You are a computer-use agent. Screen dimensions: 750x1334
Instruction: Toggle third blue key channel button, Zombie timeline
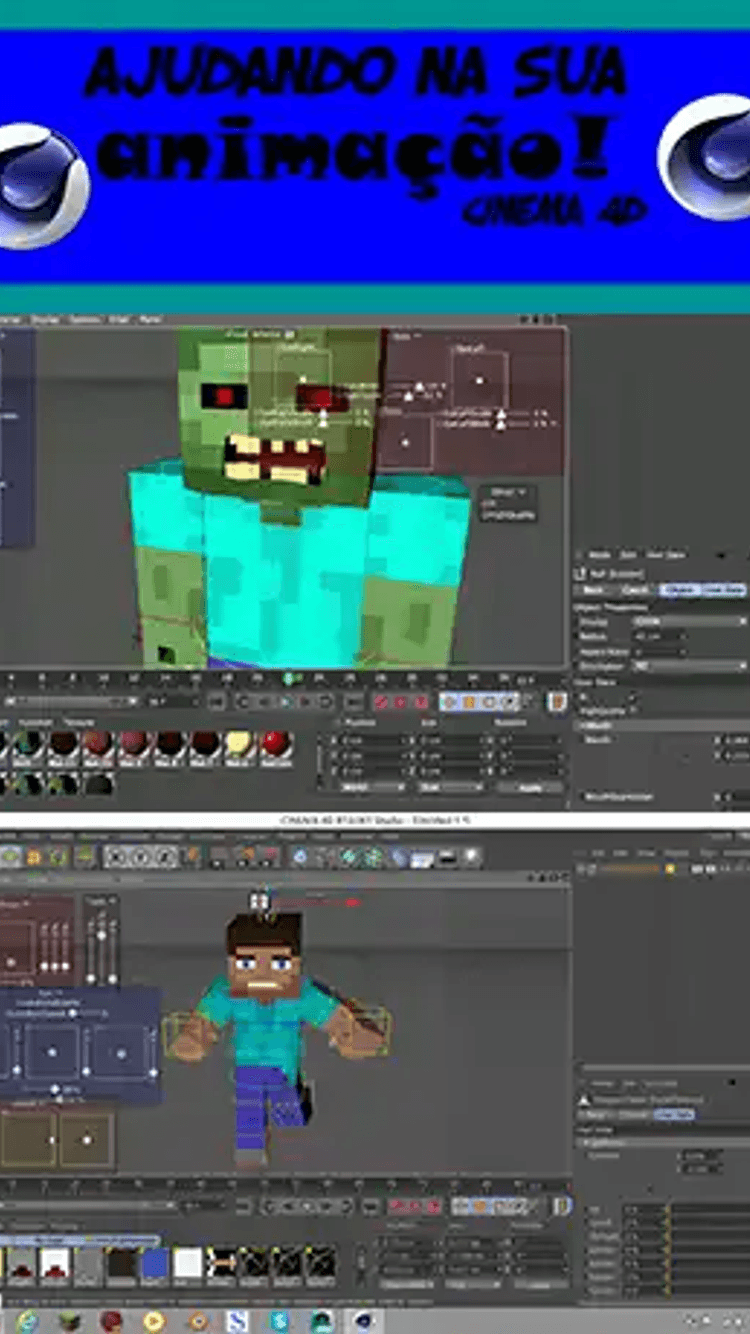tap(489, 702)
